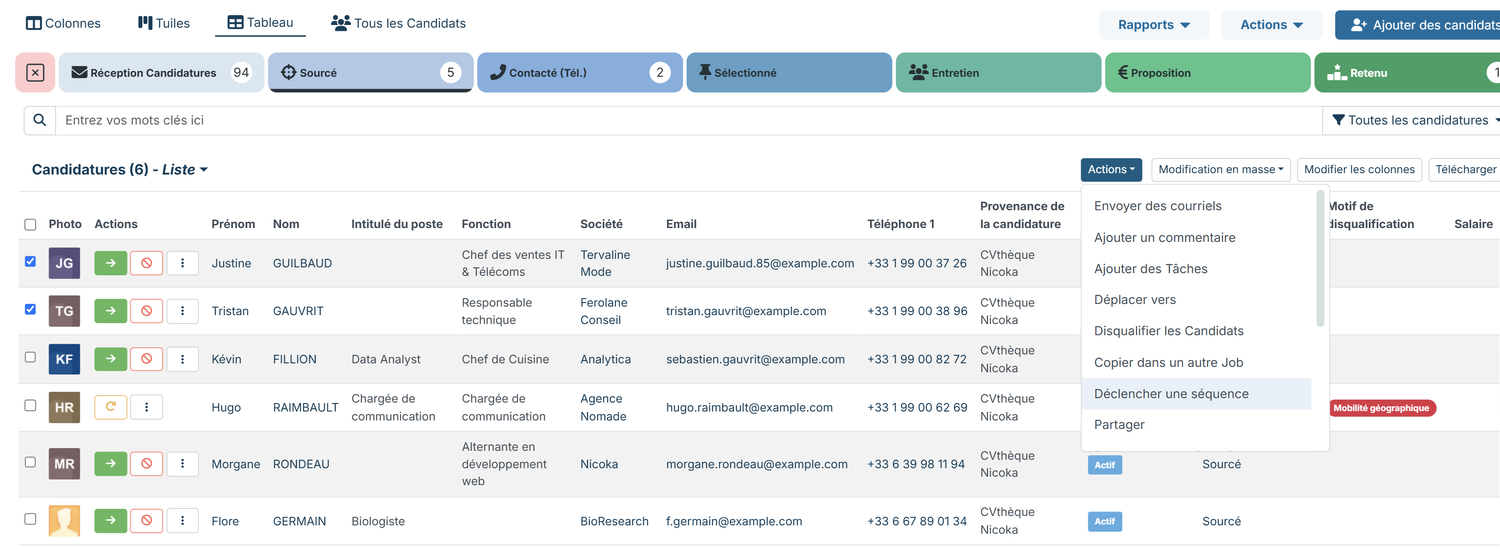This screenshot has width=1500, height=549.
Task: Open the Toutes les candidatures filter dropdown
Action: pyautogui.click(x=1416, y=120)
